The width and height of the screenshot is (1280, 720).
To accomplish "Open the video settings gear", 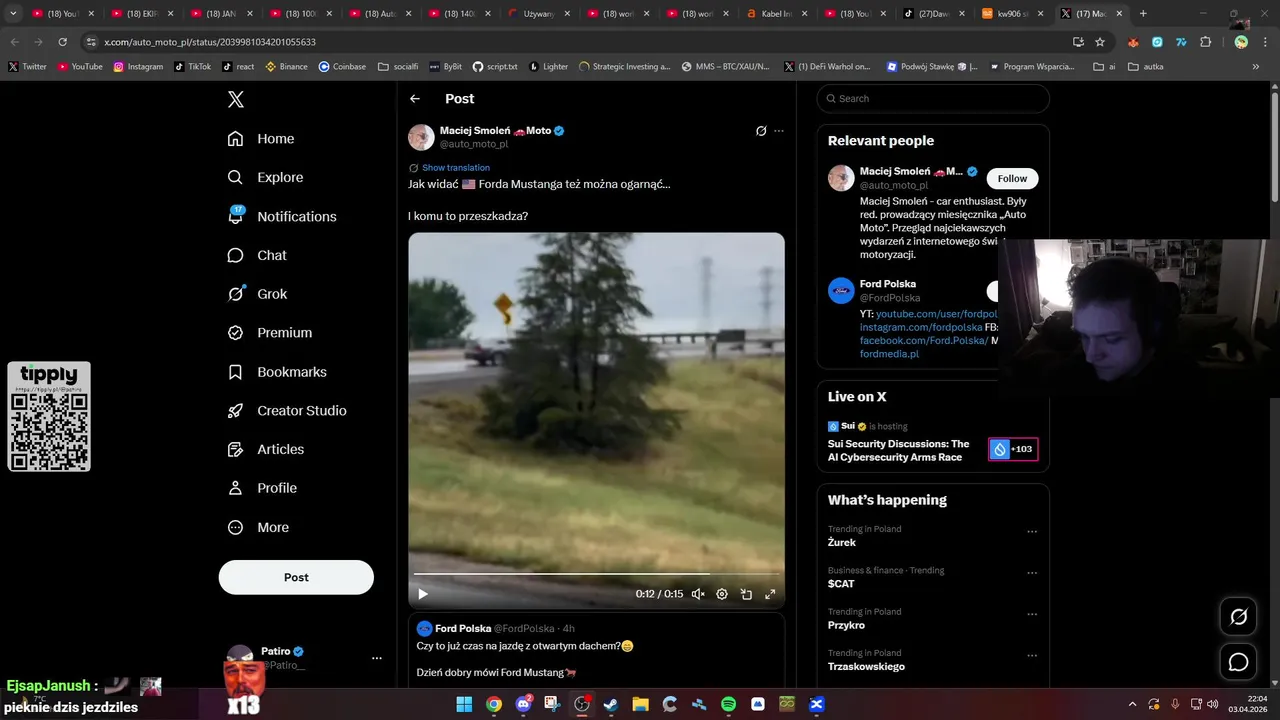I will point(722,594).
